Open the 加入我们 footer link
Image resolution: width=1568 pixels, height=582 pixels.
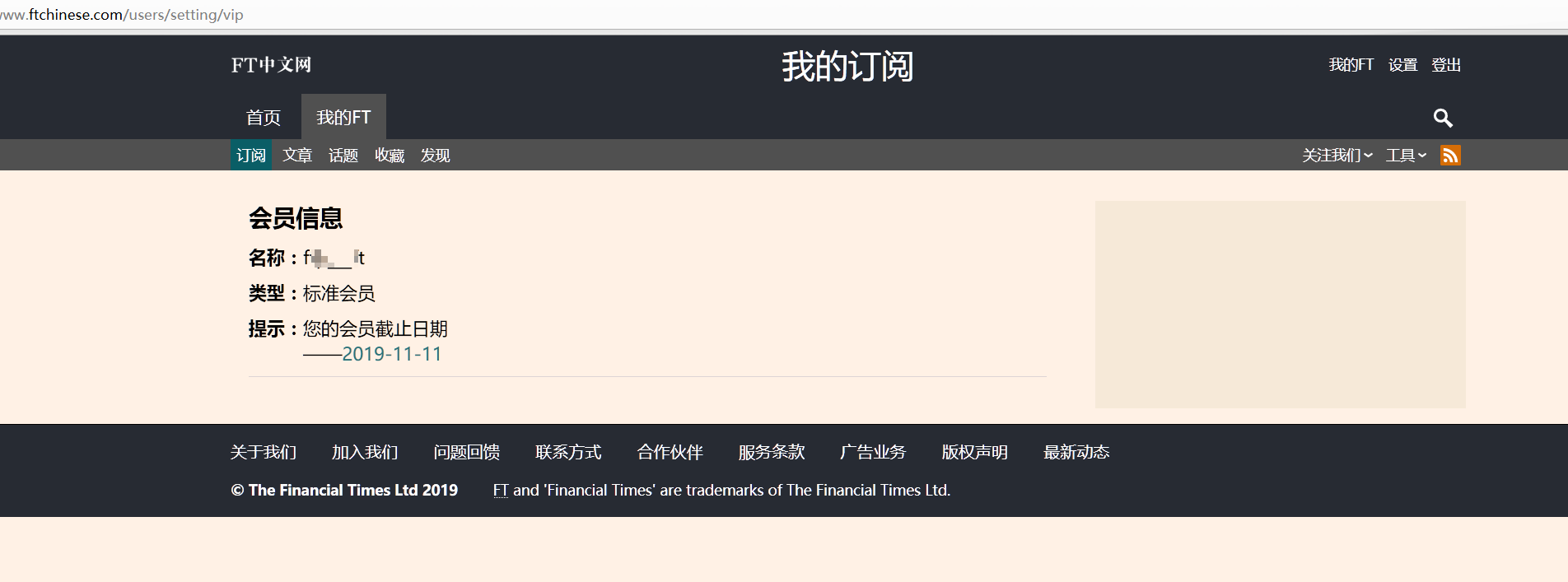point(365,452)
